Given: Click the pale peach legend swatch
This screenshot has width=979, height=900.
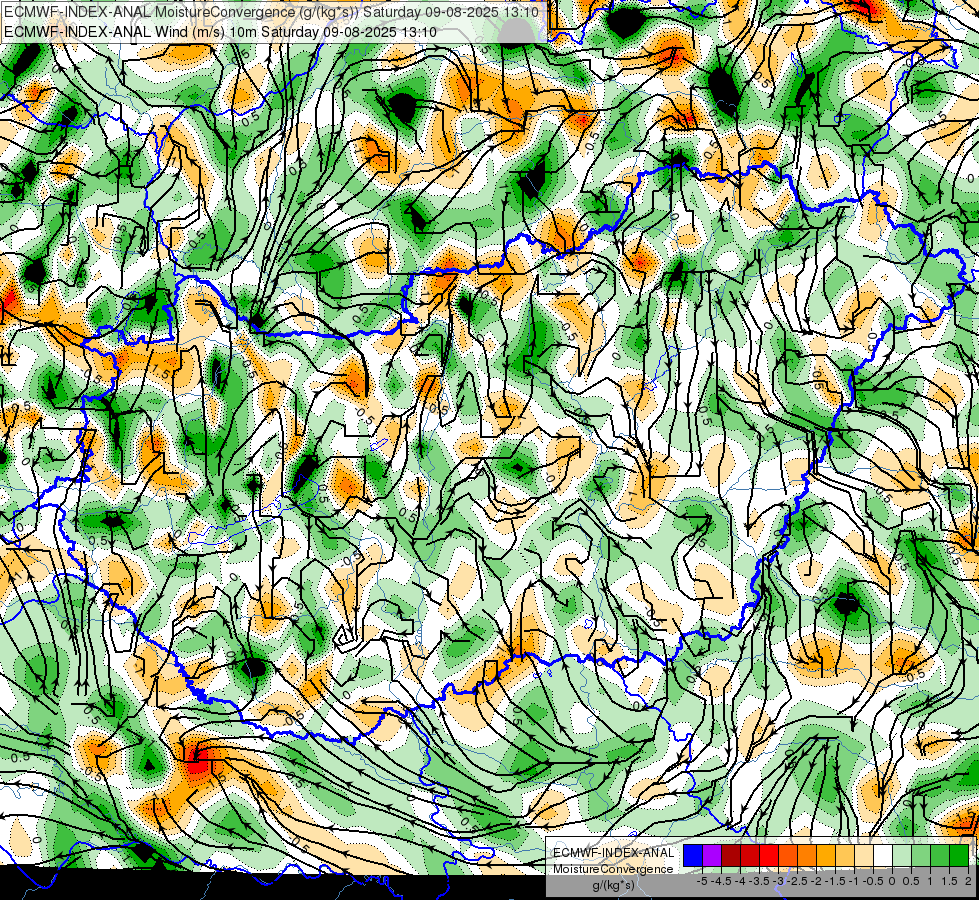Looking at the screenshot, I should click(x=864, y=856).
